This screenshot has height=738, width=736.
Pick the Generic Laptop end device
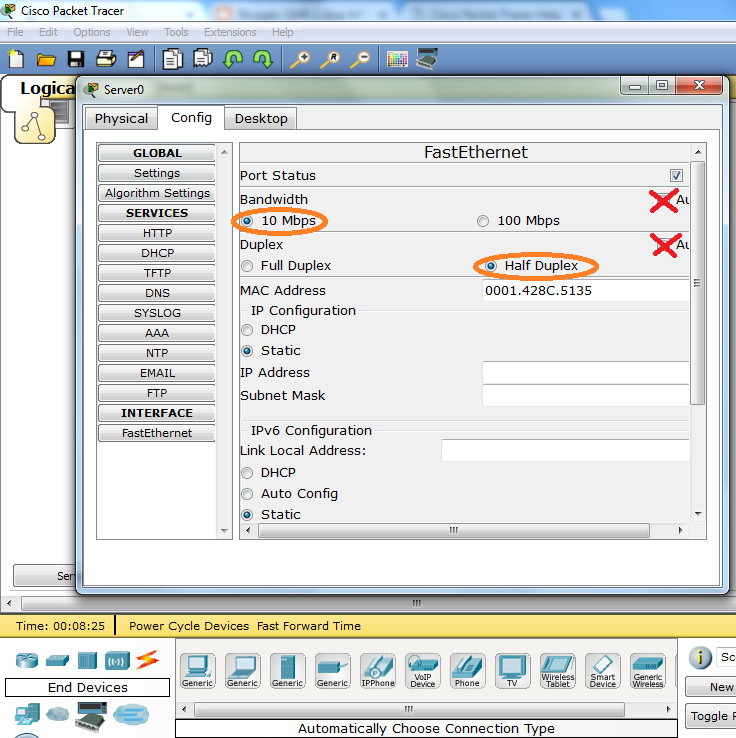242,671
